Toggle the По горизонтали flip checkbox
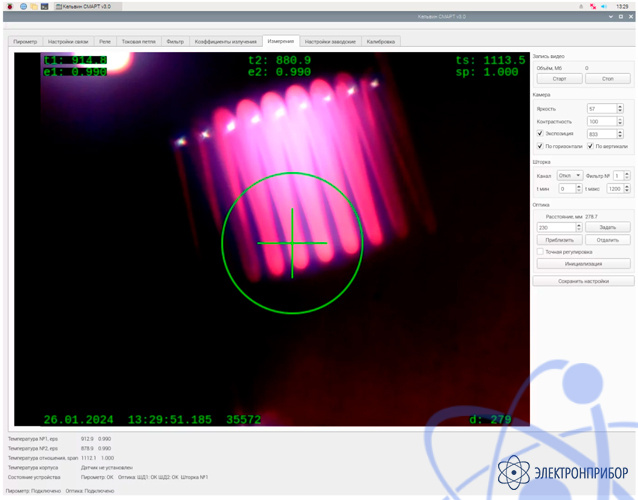 coord(541,146)
